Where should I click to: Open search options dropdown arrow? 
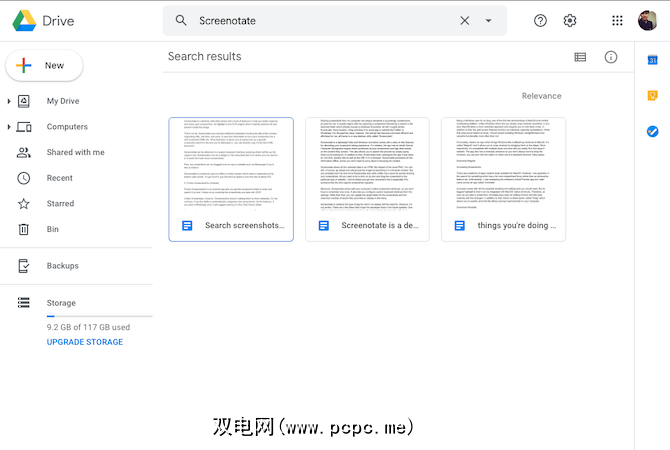pyautogui.click(x=488, y=21)
